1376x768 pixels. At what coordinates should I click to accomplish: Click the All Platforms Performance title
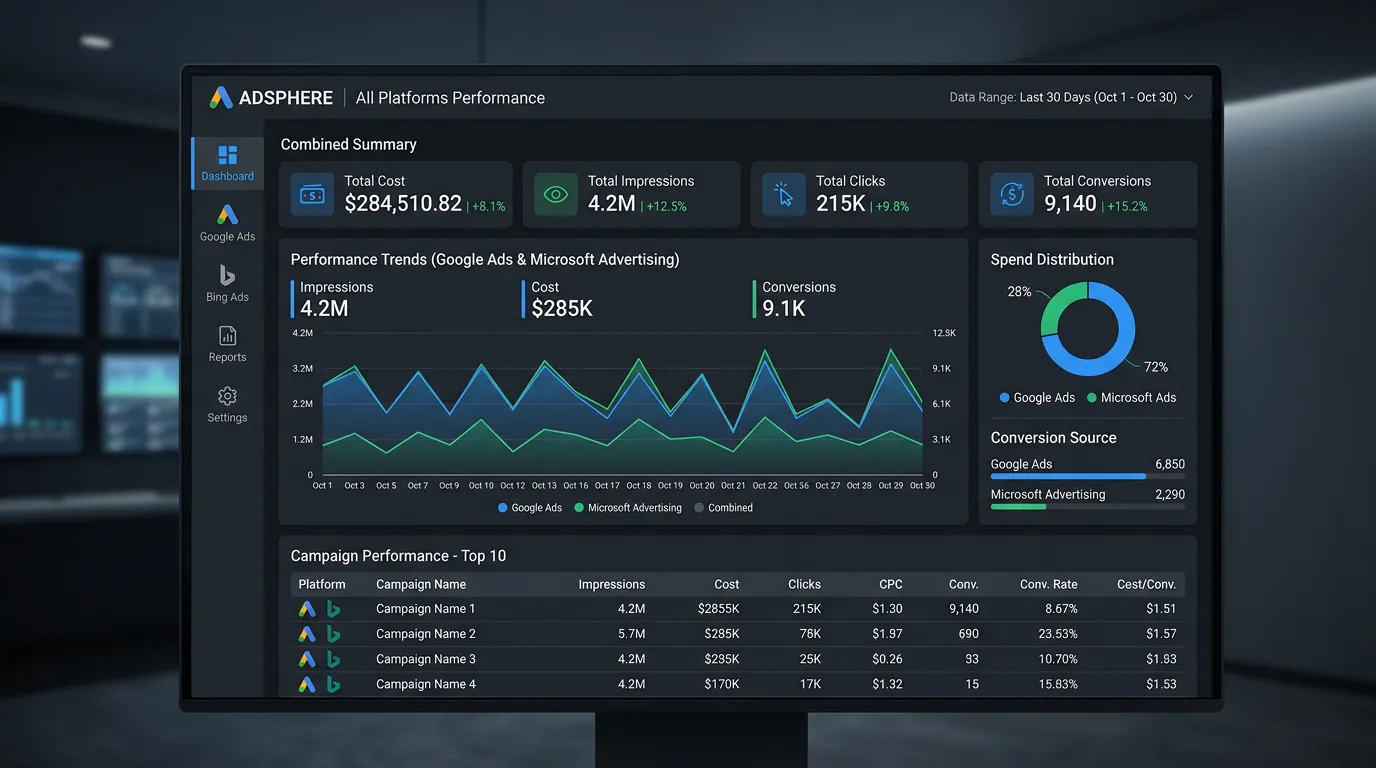click(x=451, y=98)
